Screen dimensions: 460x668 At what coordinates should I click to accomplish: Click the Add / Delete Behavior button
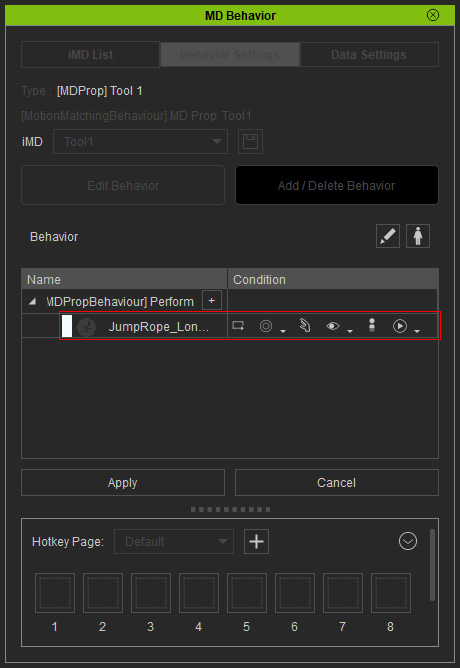pos(336,185)
